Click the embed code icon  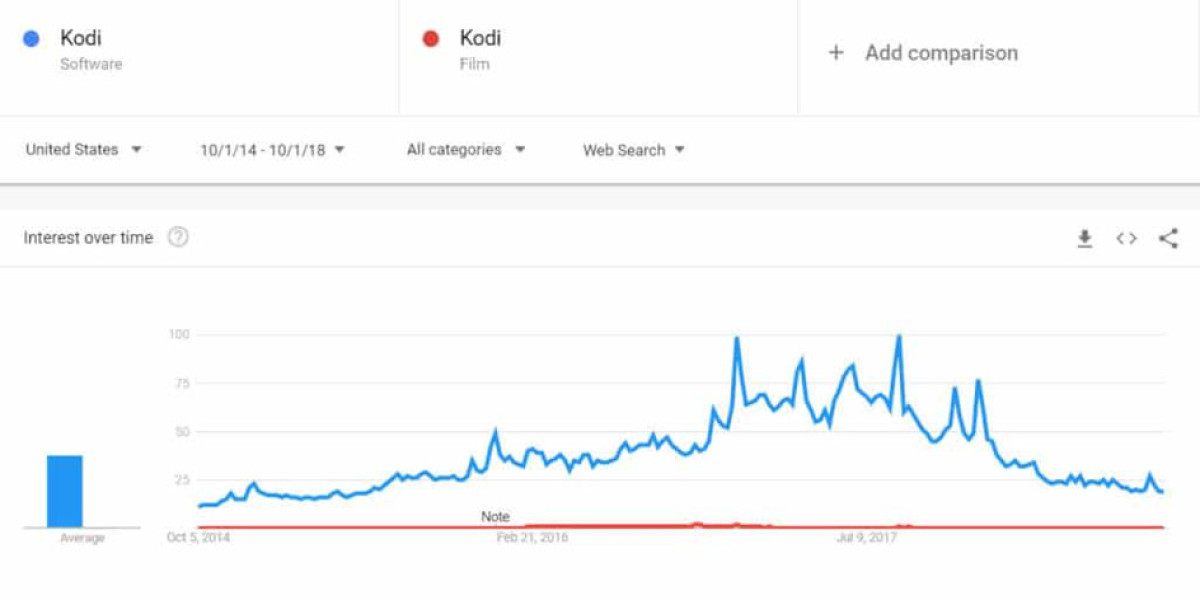[1127, 238]
